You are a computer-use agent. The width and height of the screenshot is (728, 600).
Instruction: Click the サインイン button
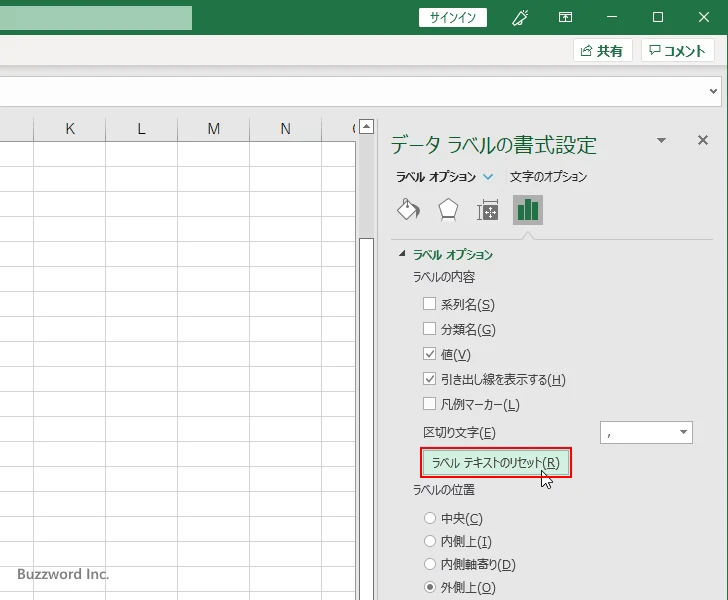453,18
